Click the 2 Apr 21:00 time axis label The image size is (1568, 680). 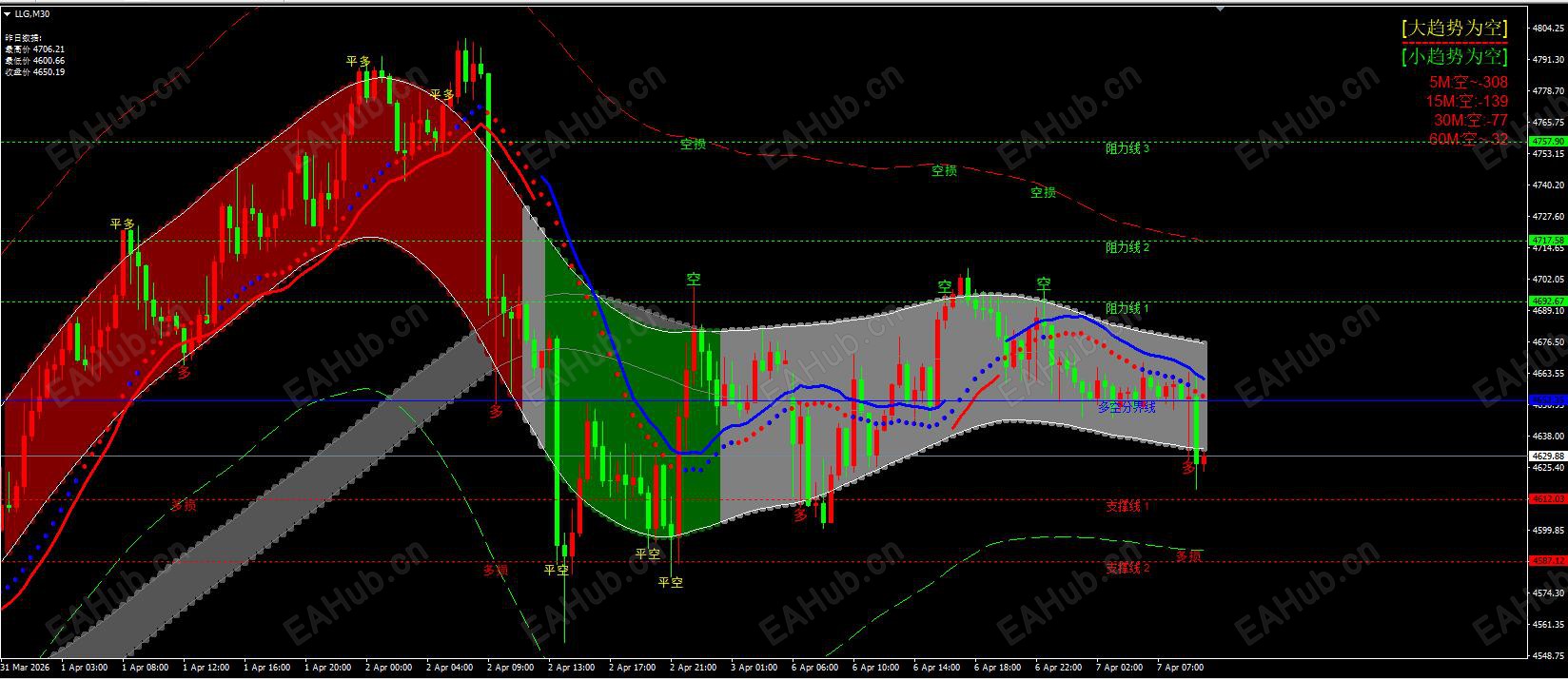click(696, 668)
